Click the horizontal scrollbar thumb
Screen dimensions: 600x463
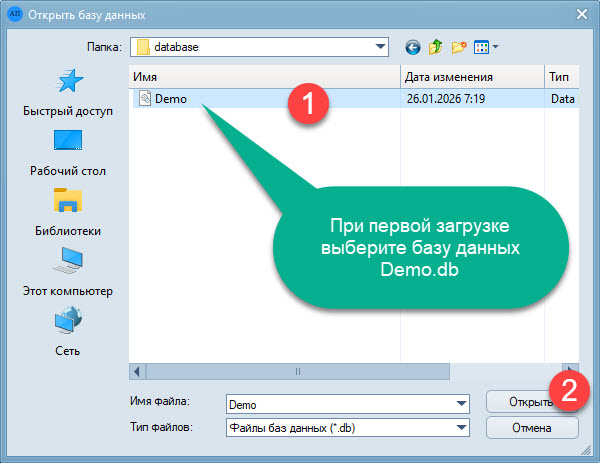pos(298,371)
